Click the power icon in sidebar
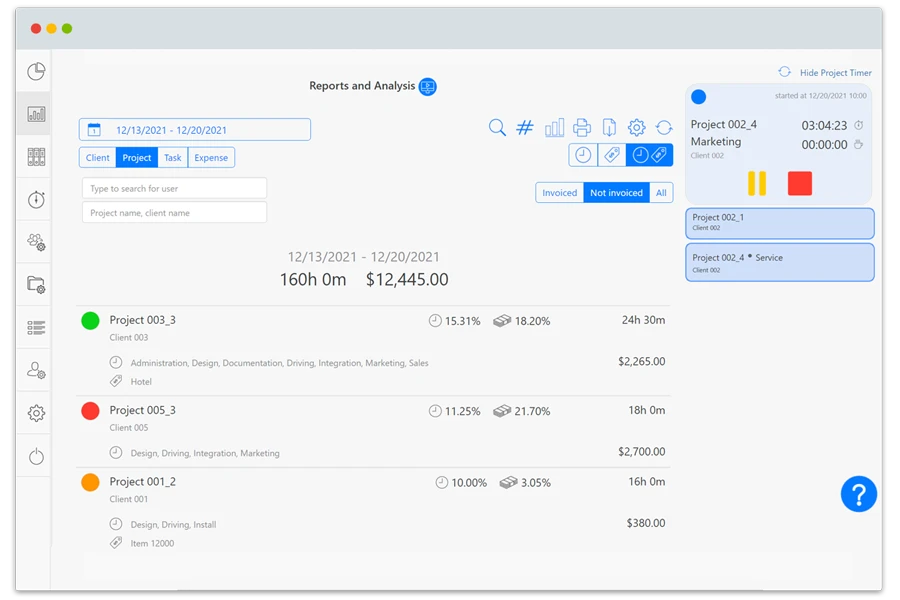The height and width of the screenshot is (600, 900). tap(36, 456)
